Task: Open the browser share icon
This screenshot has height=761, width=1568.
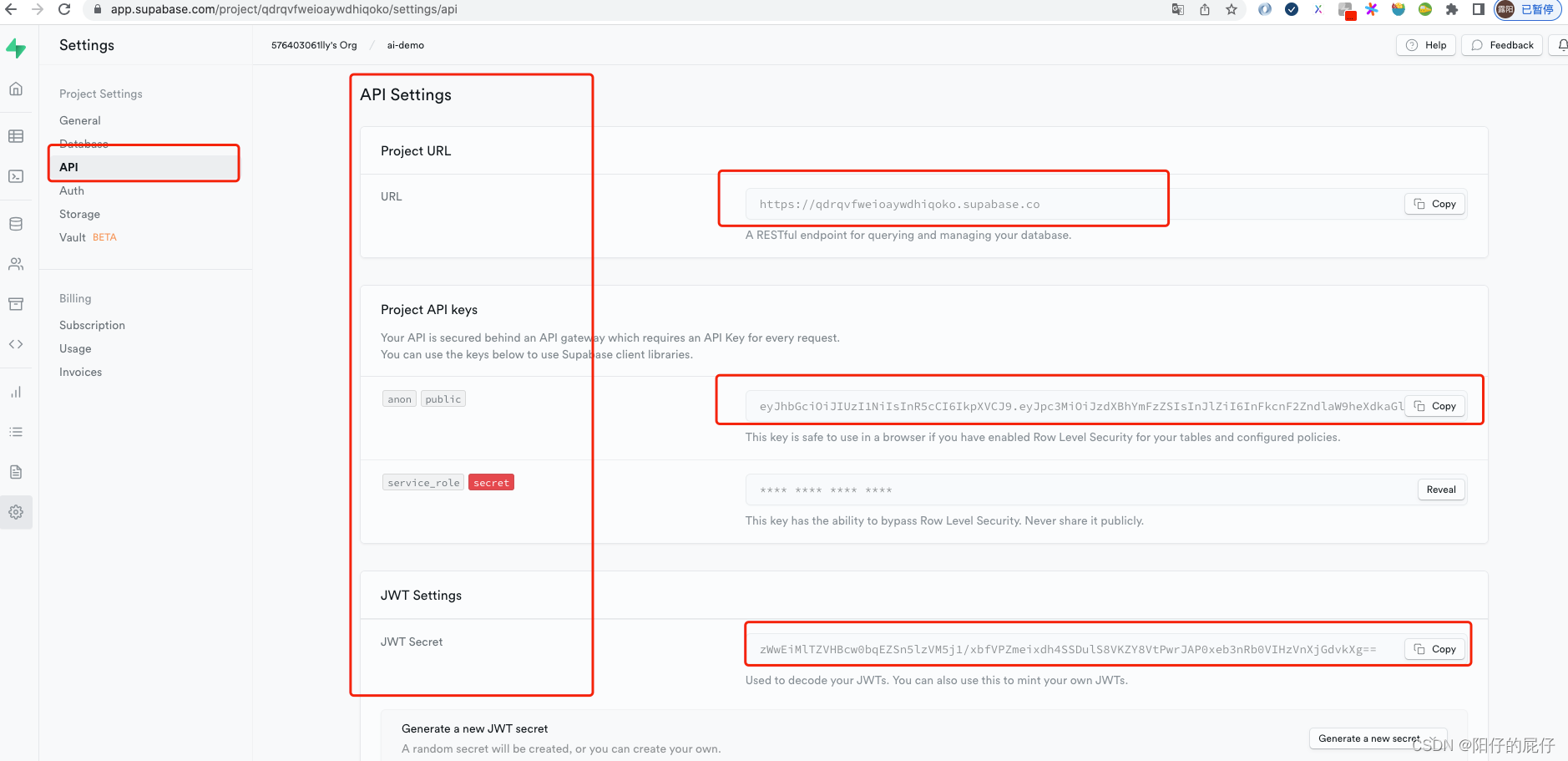Action: tap(1205, 9)
